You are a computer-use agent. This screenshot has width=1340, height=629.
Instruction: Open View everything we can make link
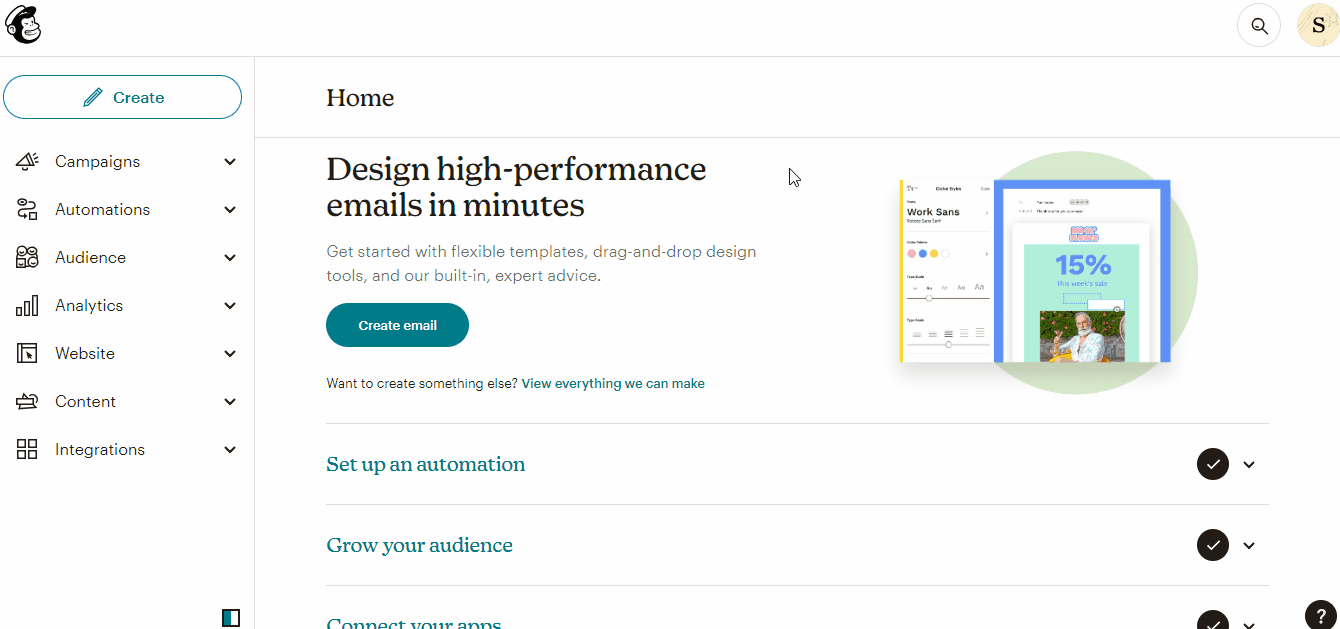tap(612, 383)
